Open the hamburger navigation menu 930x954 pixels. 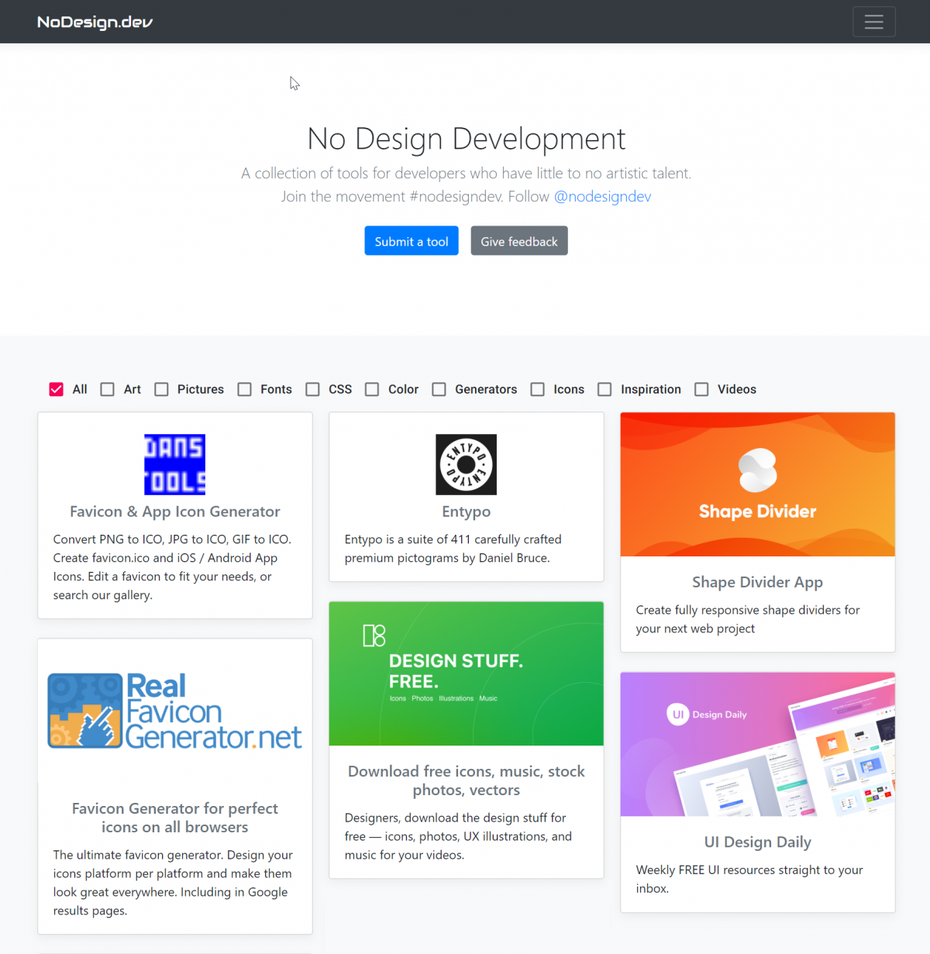tap(873, 22)
